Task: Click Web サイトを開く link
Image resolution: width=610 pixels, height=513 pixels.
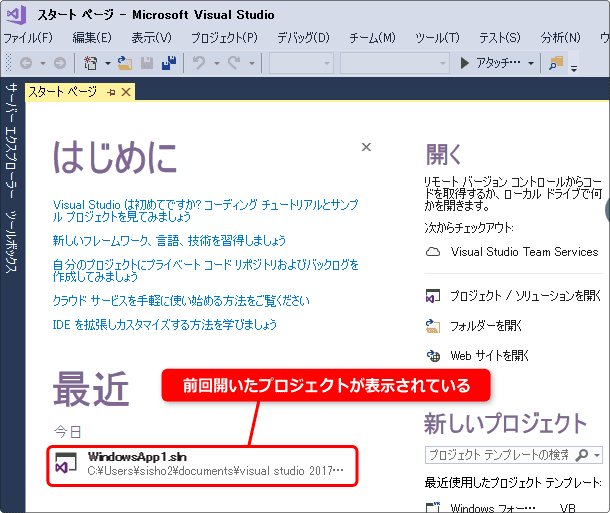Action: point(489,355)
